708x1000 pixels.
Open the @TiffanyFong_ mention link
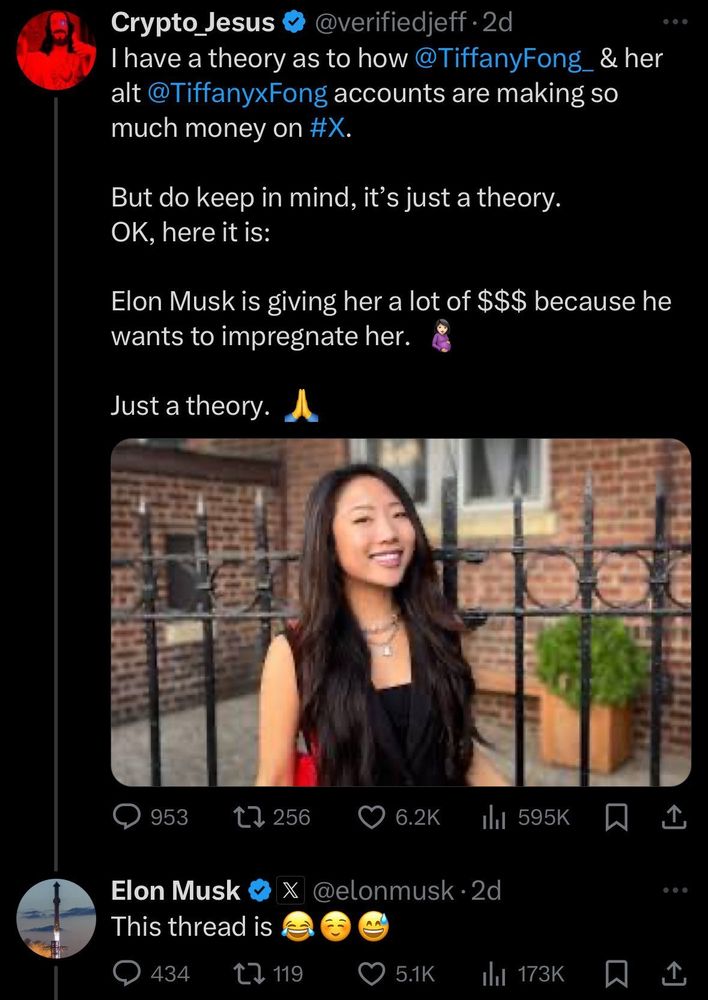(x=505, y=58)
